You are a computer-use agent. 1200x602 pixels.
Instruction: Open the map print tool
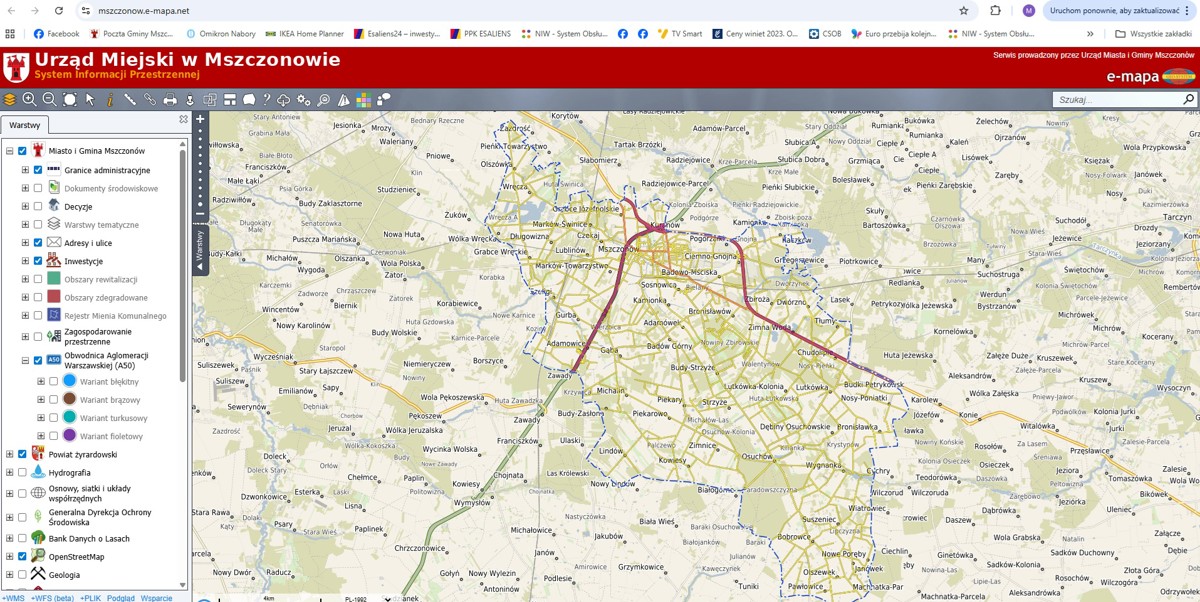[x=170, y=100]
